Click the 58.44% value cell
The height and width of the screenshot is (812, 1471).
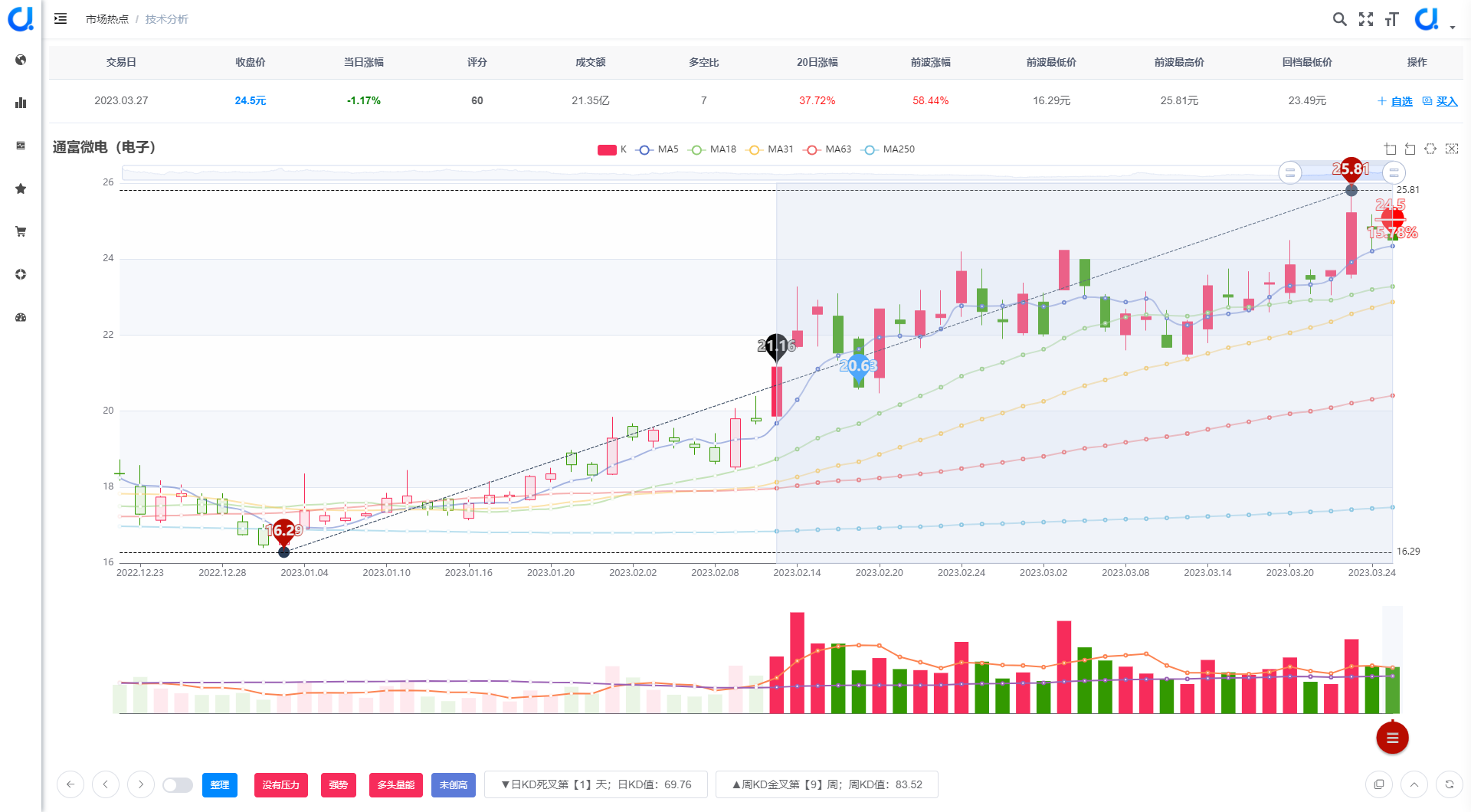click(x=931, y=101)
